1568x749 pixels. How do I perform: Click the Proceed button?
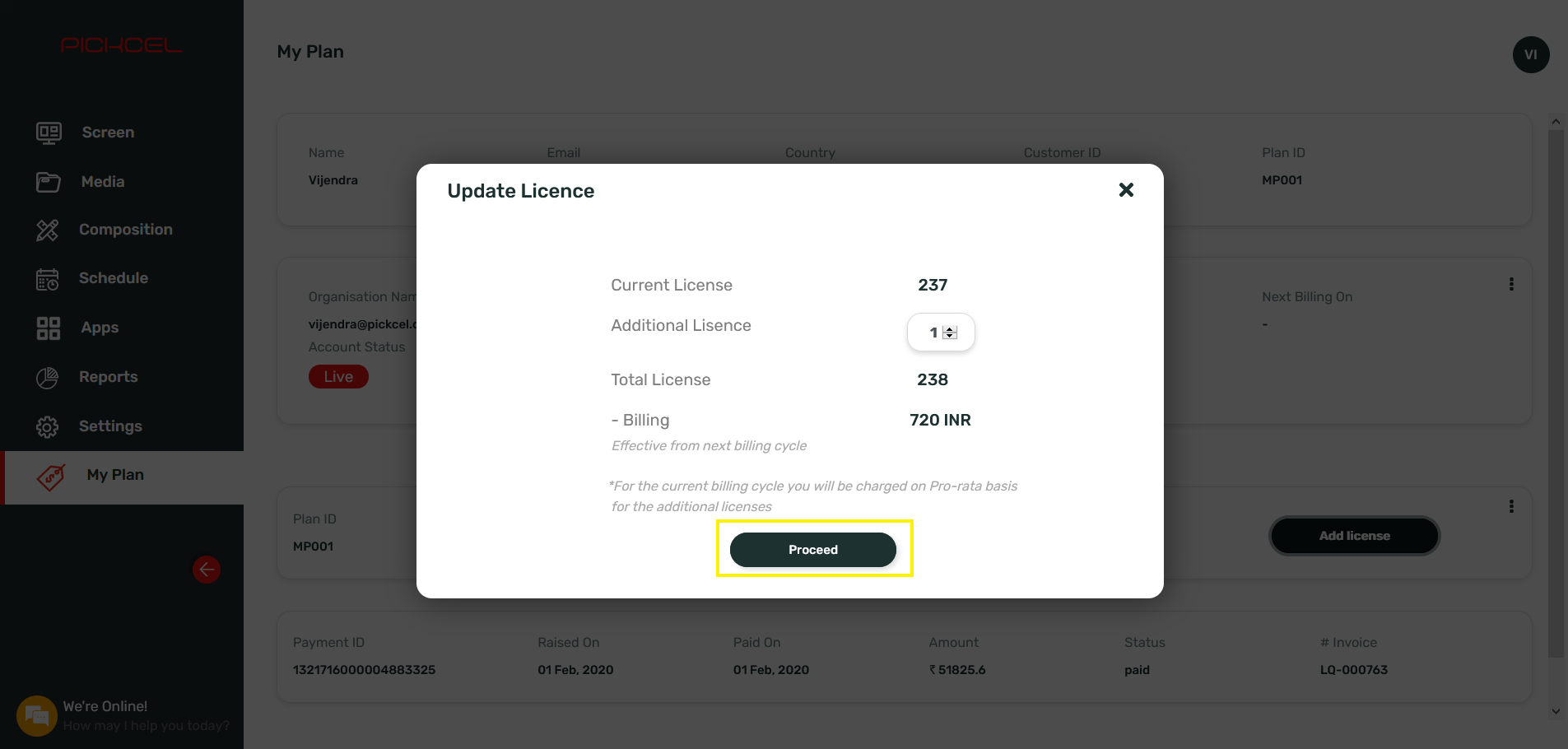tap(813, 550)
